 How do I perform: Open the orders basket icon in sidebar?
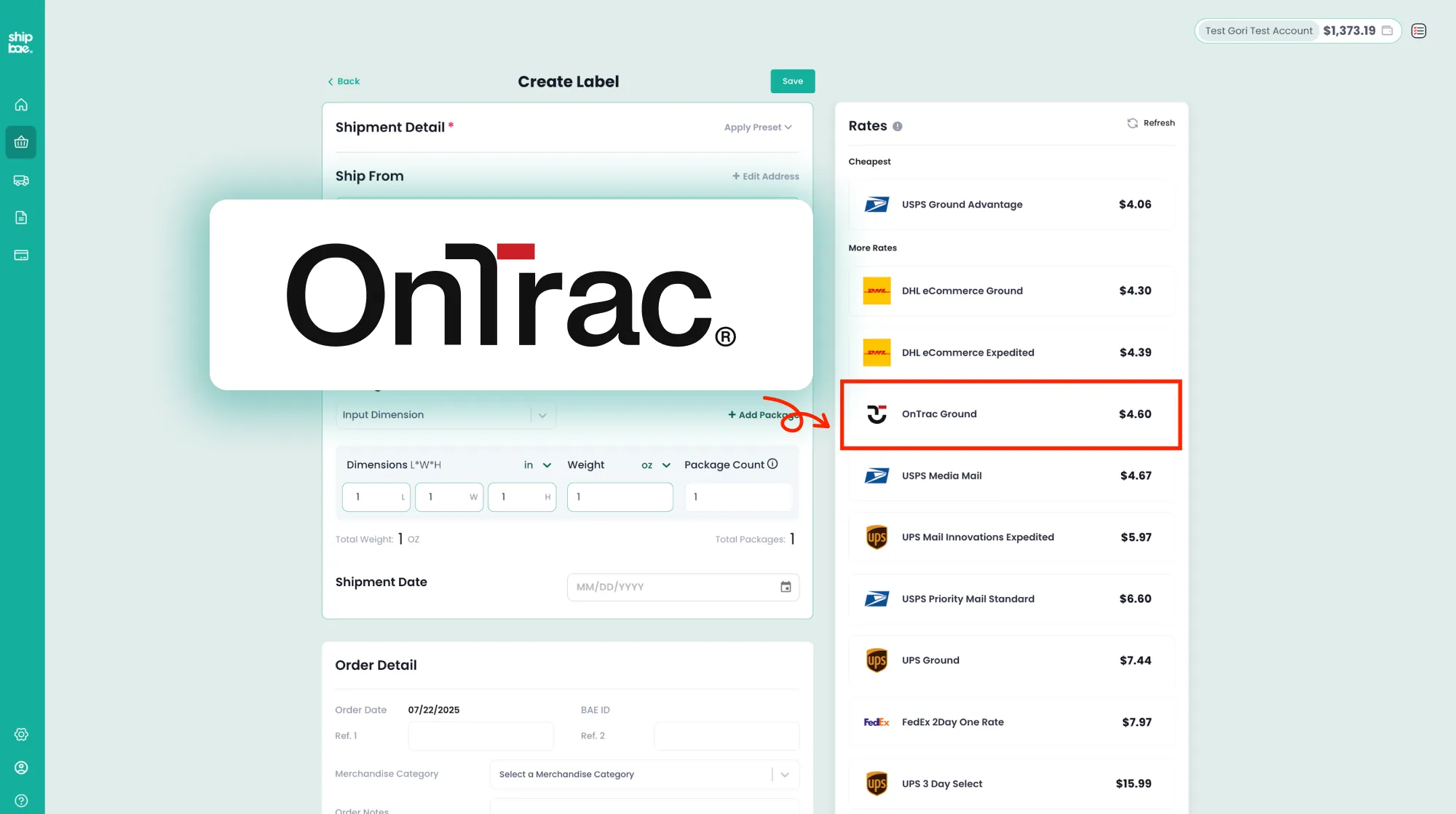coord(21,142)
